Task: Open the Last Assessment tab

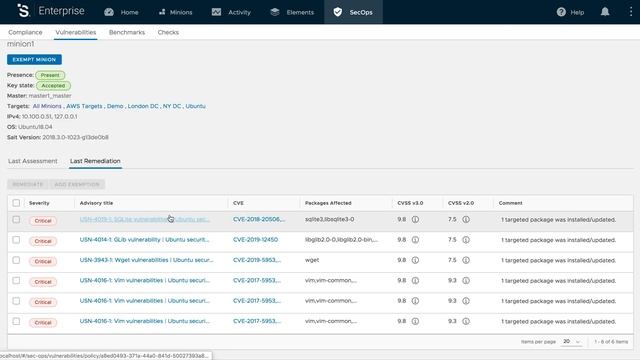Action: point(33,161)
